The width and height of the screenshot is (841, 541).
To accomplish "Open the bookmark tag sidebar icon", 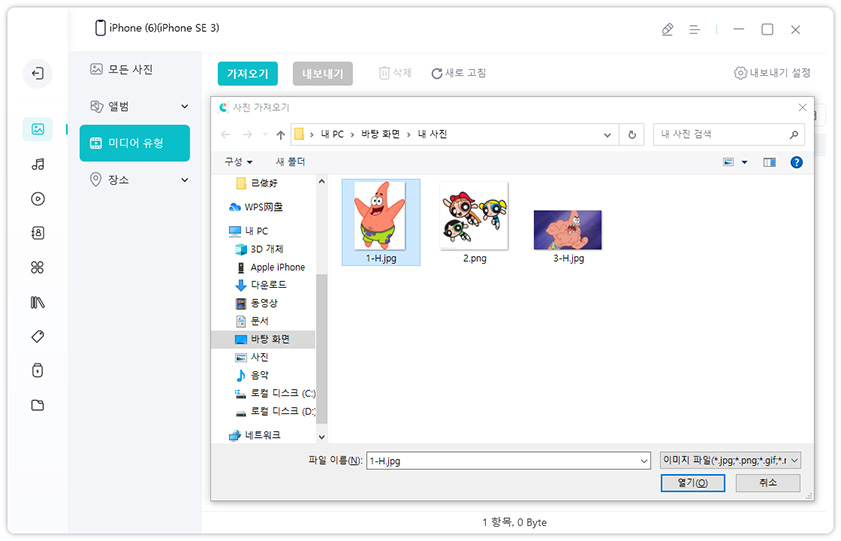I will [38, 336].
